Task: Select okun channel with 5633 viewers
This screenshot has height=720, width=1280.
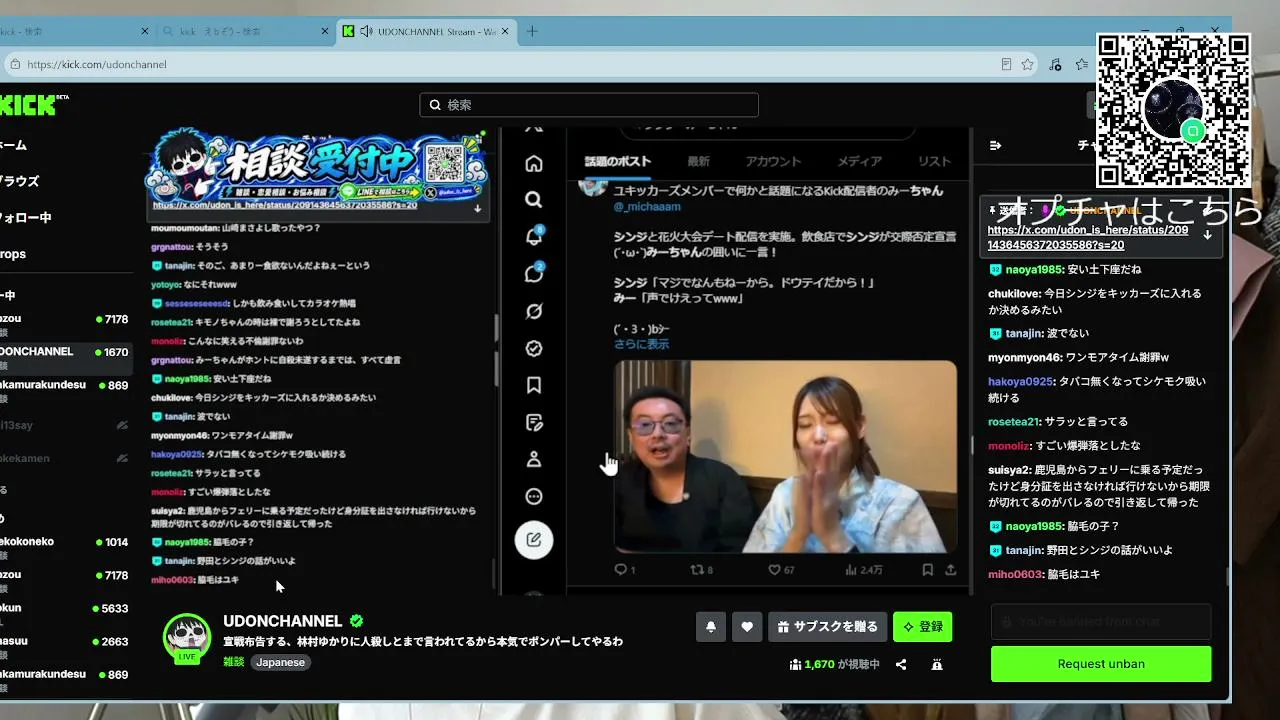Action: click(x=64, y=608)
